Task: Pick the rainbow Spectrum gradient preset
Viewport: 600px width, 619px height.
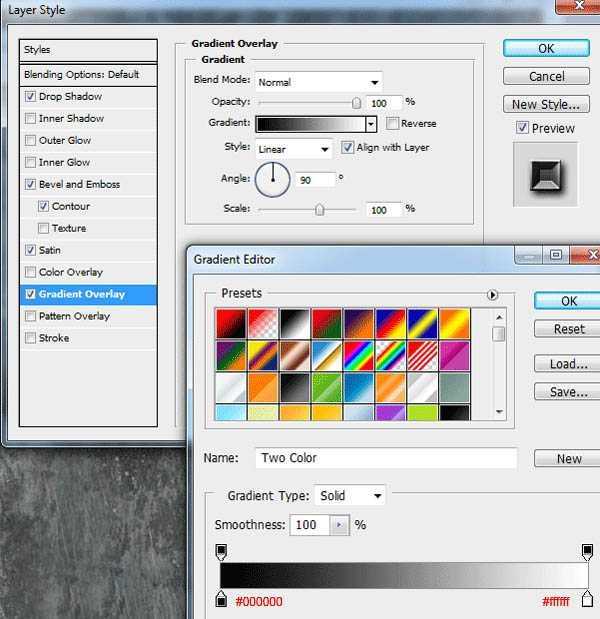Action: pyautogui.click(x=358, y=355)
